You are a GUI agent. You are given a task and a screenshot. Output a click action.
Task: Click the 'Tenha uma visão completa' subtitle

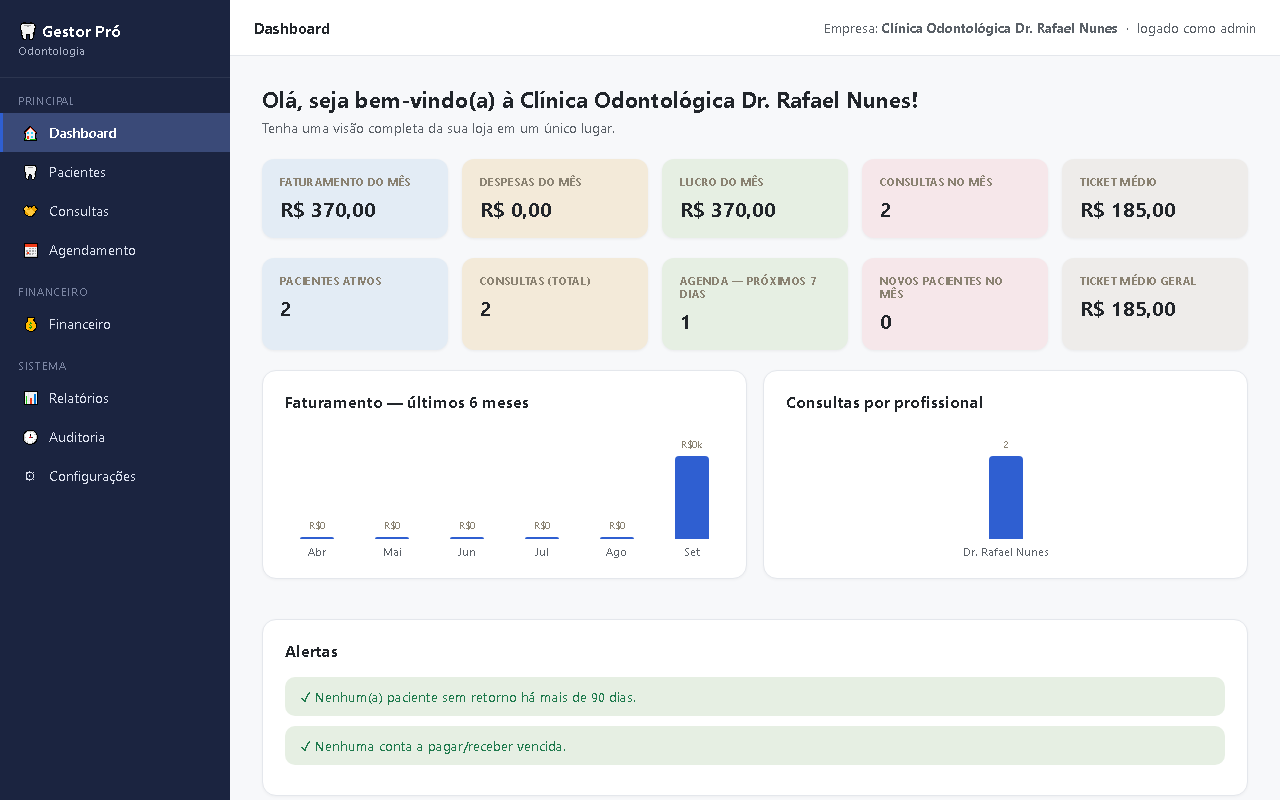click(438, 129)
